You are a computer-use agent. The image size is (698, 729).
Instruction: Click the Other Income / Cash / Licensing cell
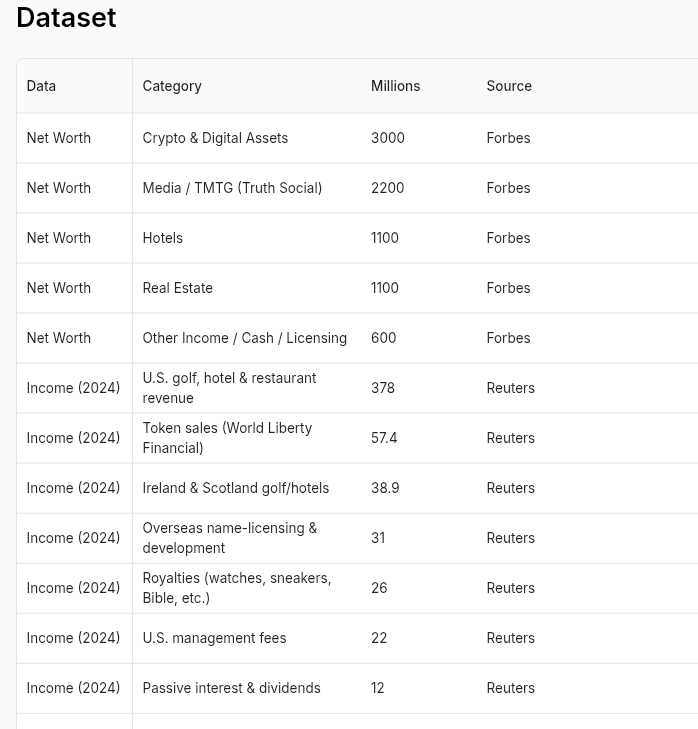[x=247, y=338]
